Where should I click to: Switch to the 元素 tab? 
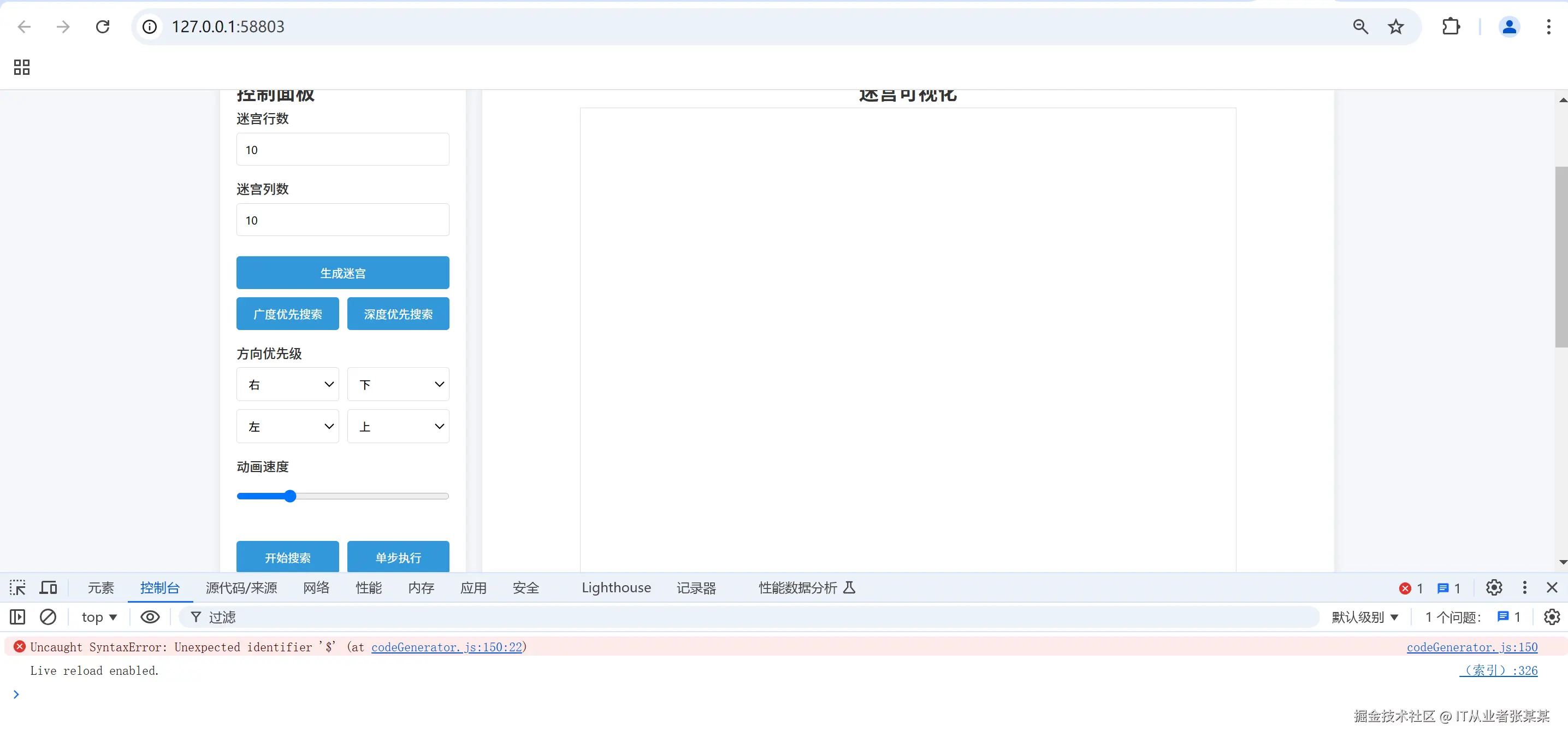click(x=100, y=587)
